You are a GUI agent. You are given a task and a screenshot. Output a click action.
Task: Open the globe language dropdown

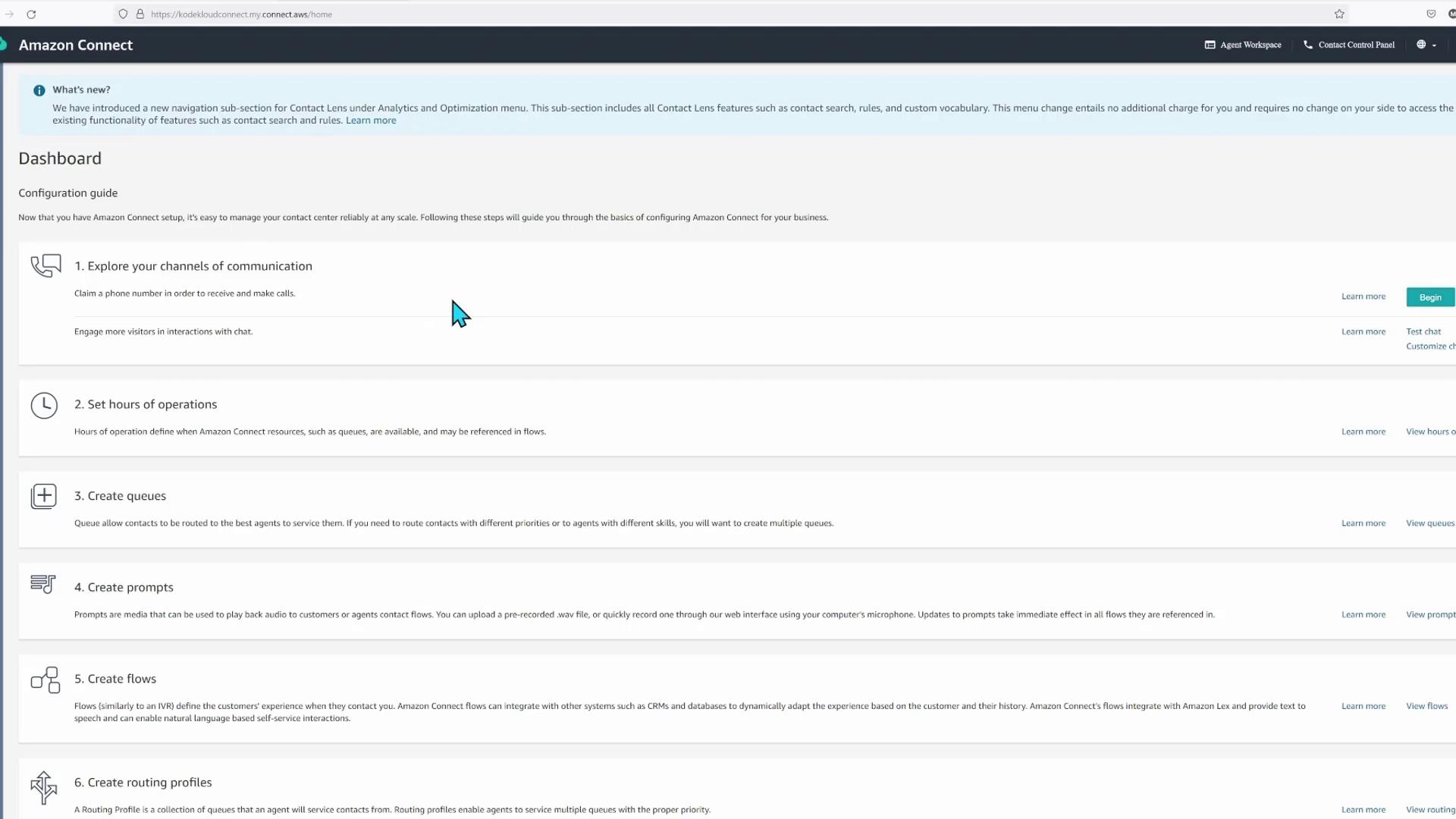point(1426,45)
